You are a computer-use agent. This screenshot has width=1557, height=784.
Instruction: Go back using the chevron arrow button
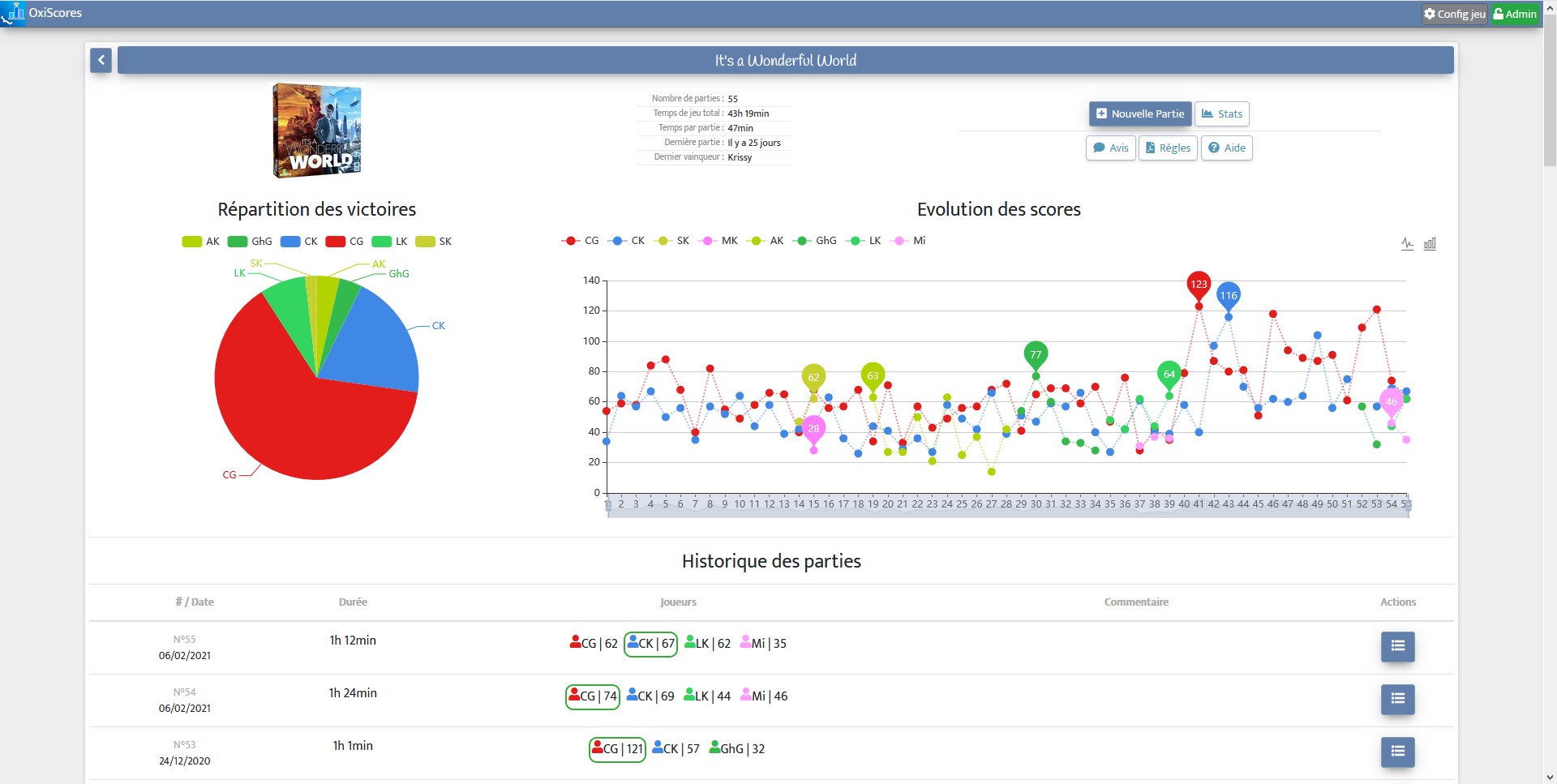click(101, 60)
